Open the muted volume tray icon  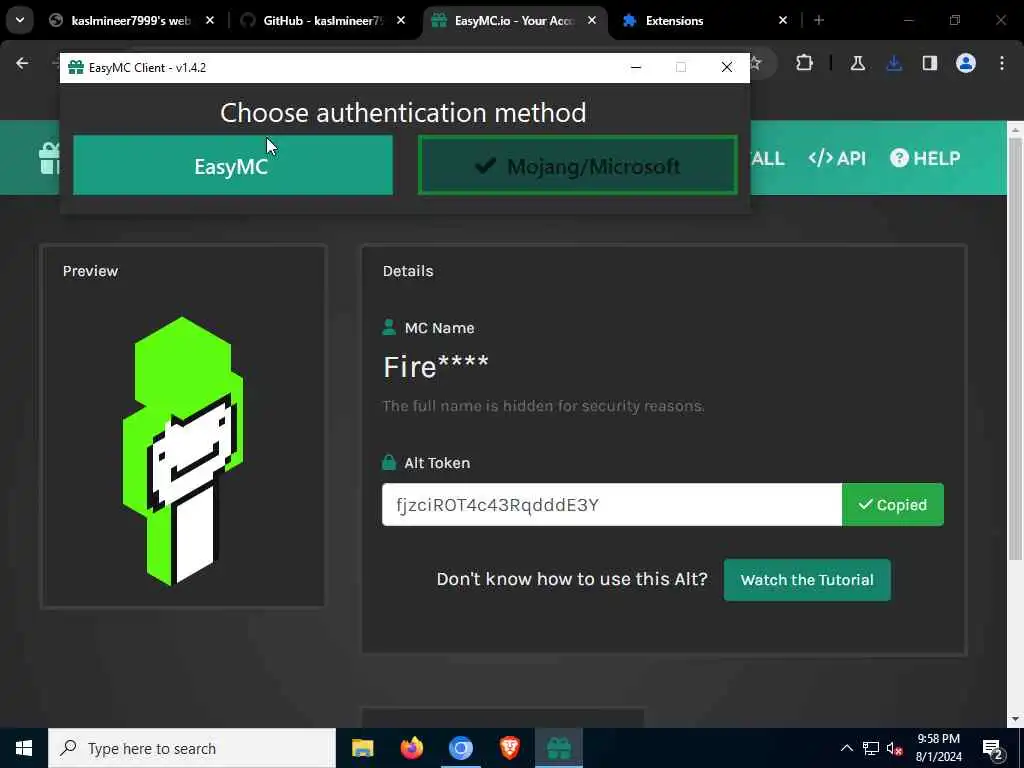(895, 748)
